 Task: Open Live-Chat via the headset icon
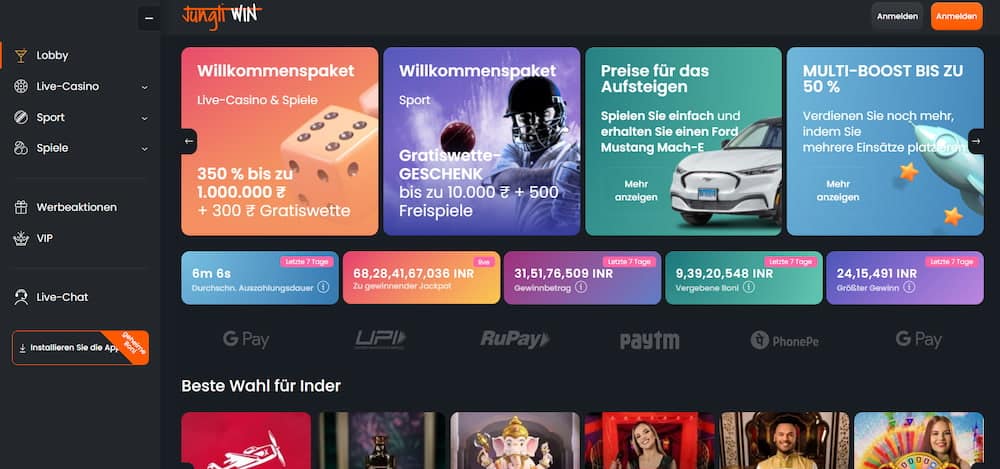point(21,297)
